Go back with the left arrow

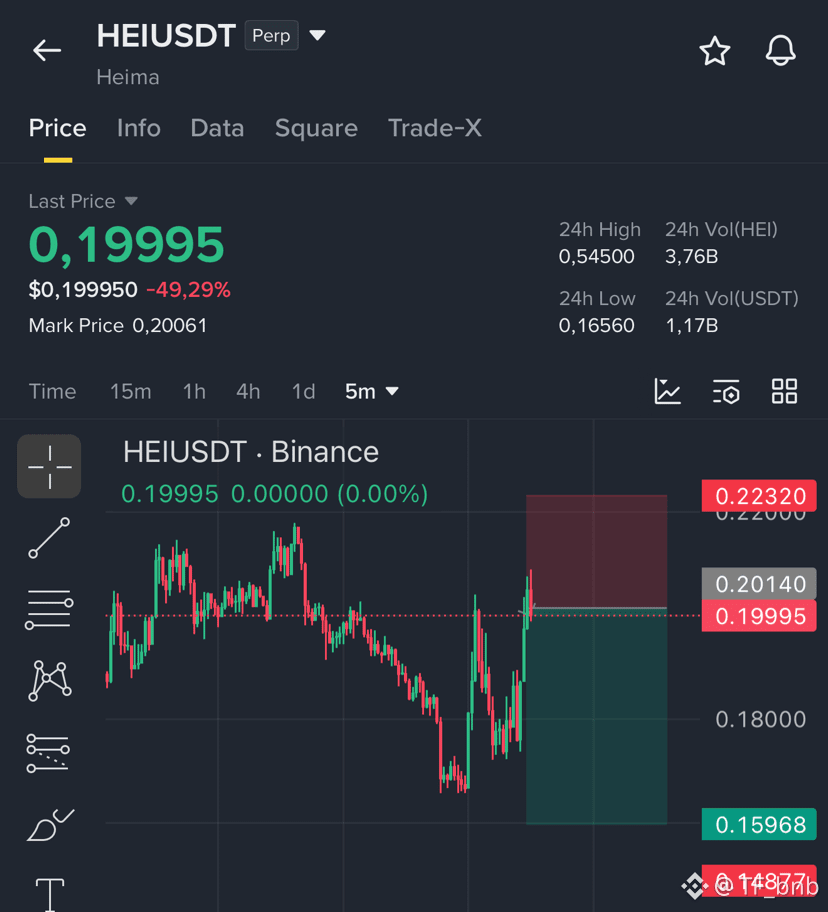(47, 51)
